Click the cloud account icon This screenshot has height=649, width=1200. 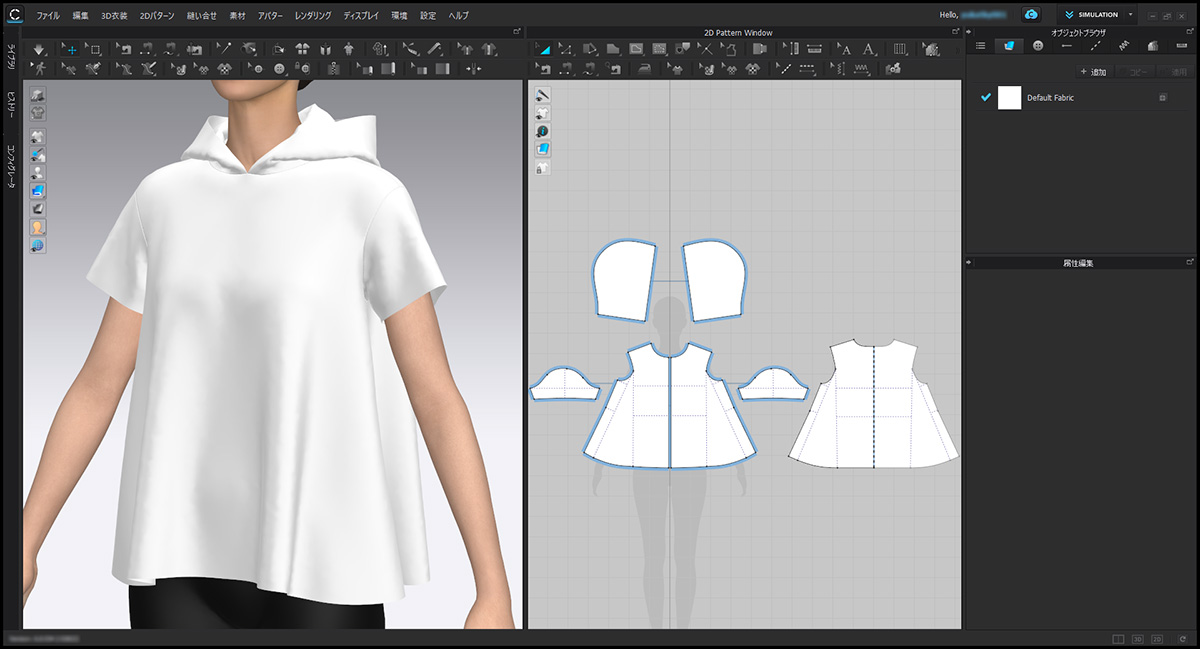[x=1030, y=15]
